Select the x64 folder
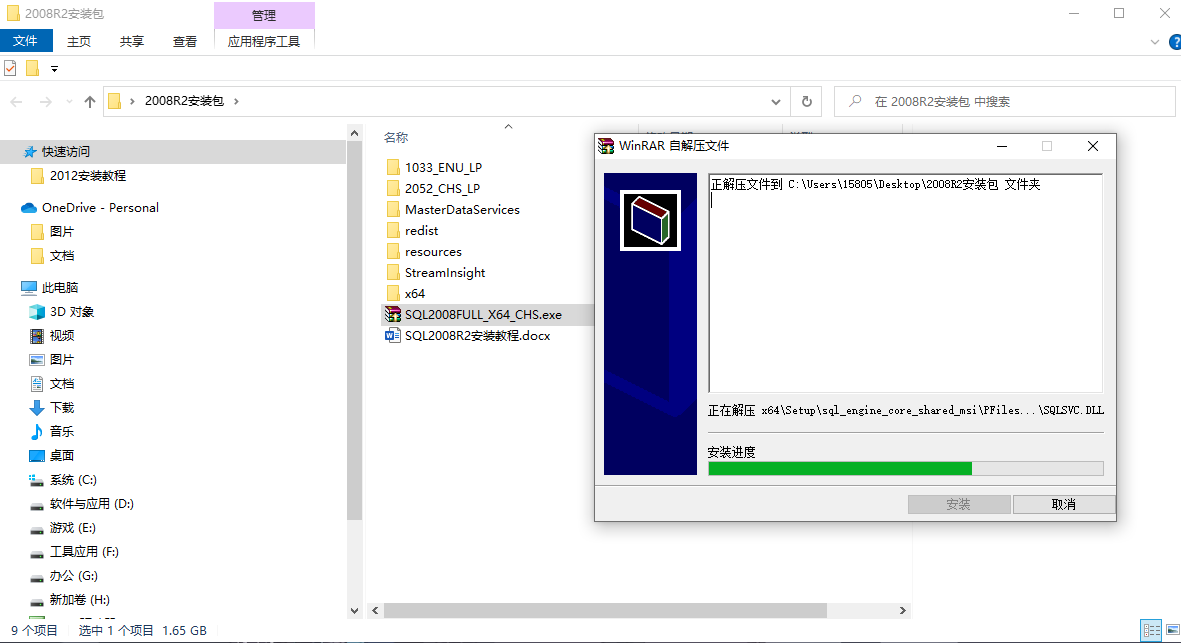 click(x=414, y=294)
